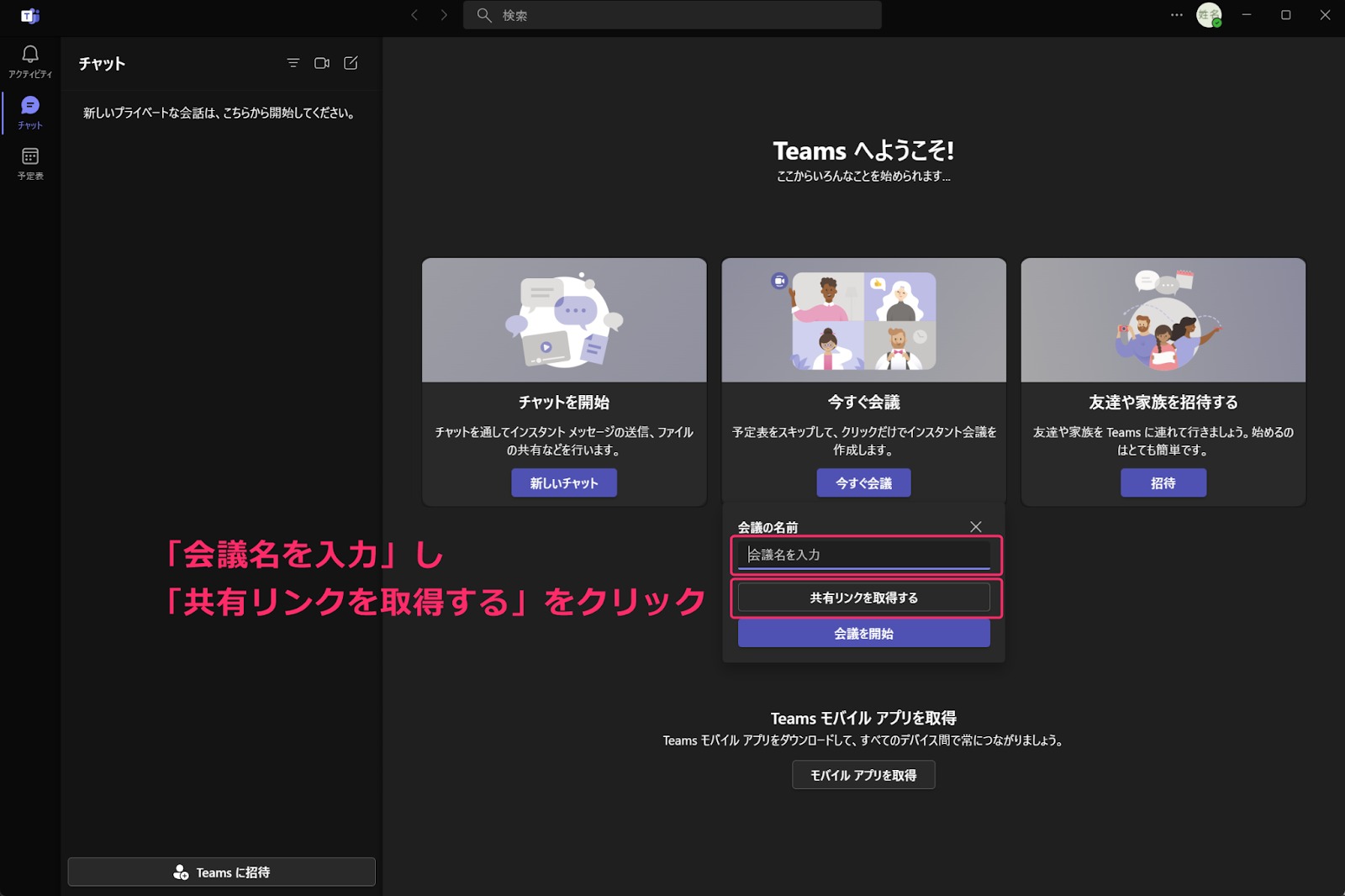Close the Teams window
Viewport: 1345px width, 896px height.
click(1325, 15)
